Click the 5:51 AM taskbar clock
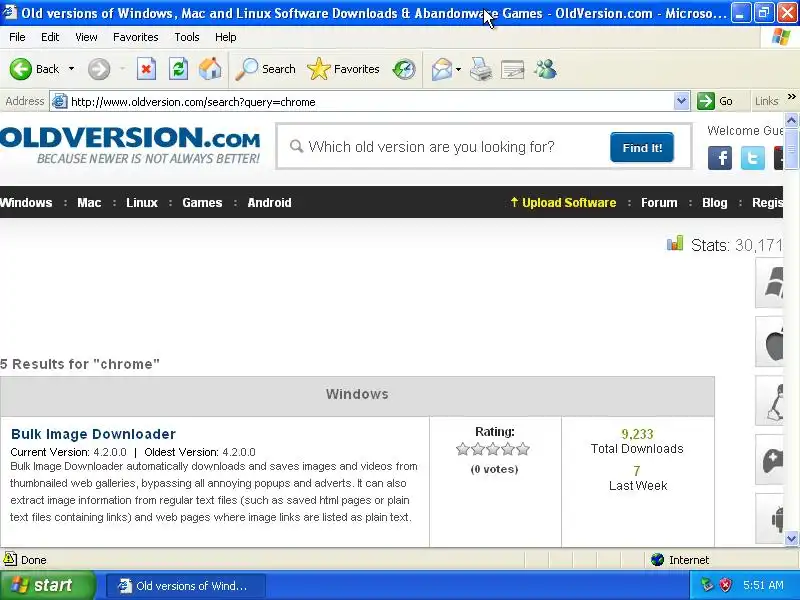This screenshot has height=600, width=800. [x=763, y=585]
